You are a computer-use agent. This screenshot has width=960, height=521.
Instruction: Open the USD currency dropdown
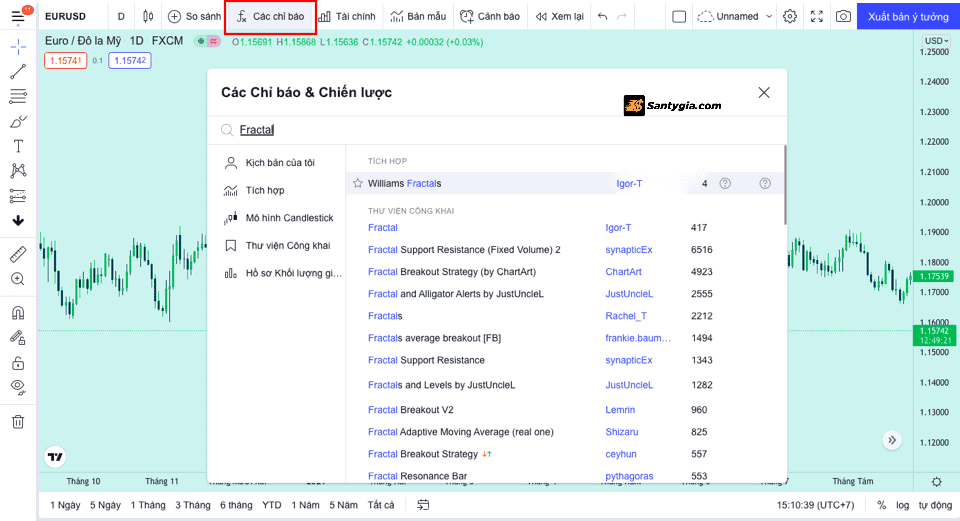tap(936, 40)
